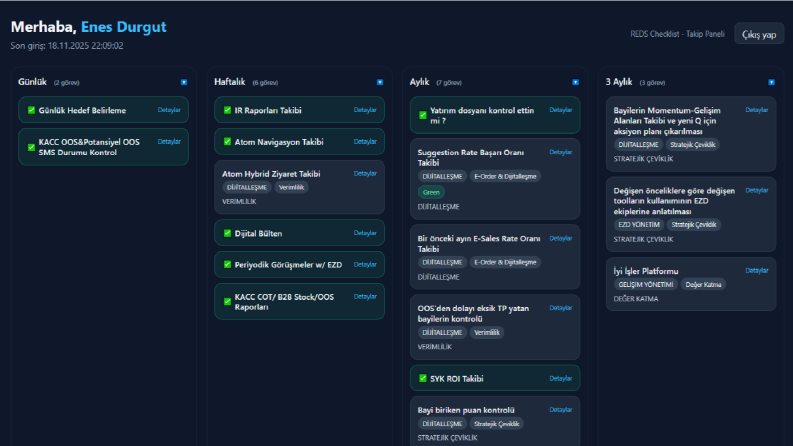This screenshot has height=446, width=793.
Task: Click Verimlilik tag on OOS'den dolayı eksik TP card
Action: [487, 332]
